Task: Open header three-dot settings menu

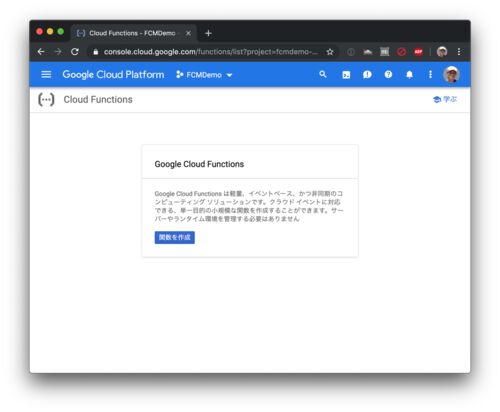Action: pyautogui.click(x=430, y=75)
